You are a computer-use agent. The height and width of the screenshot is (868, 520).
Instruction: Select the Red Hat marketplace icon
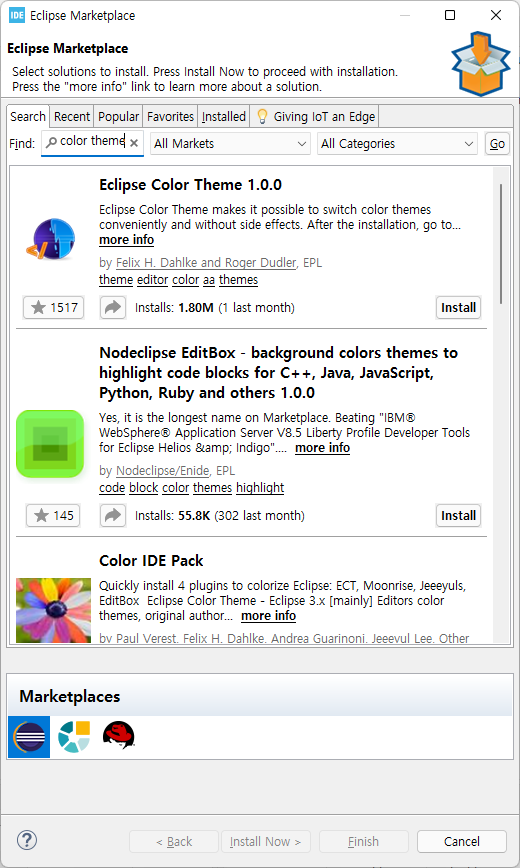tap(119, 736)
